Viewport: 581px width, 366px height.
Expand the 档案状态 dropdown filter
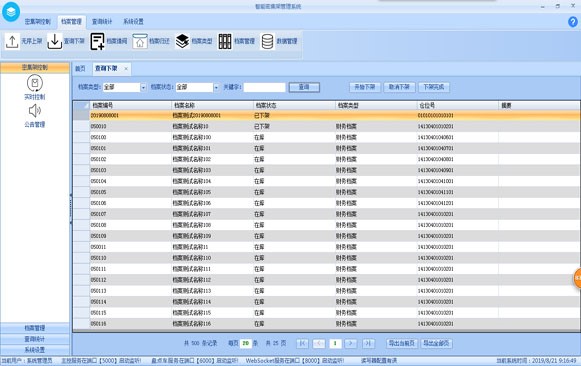(x=216, y=87)
